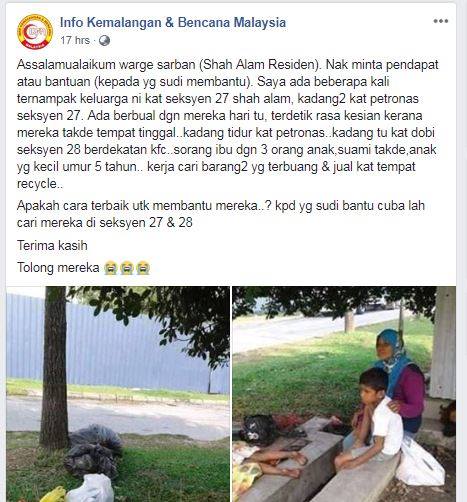
Task: Open the left photo with the blue fence
Action: (x=118, y=394)
